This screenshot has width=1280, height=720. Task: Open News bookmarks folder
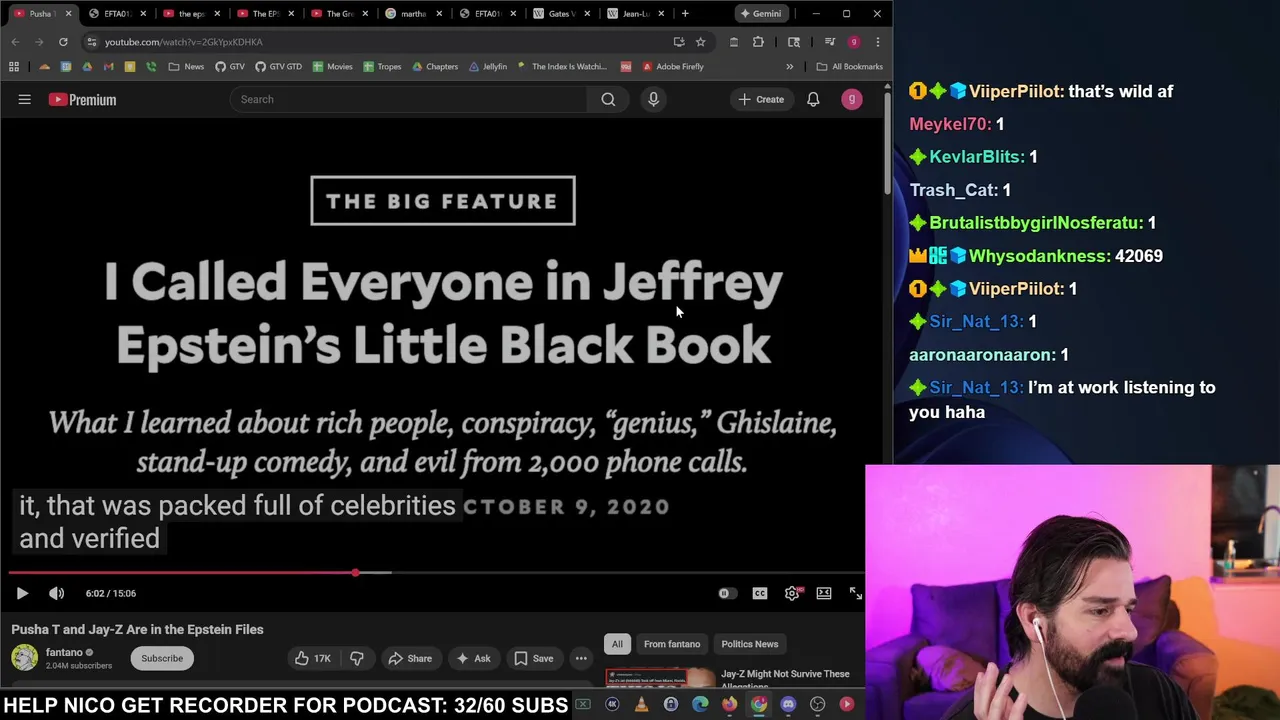186,67
